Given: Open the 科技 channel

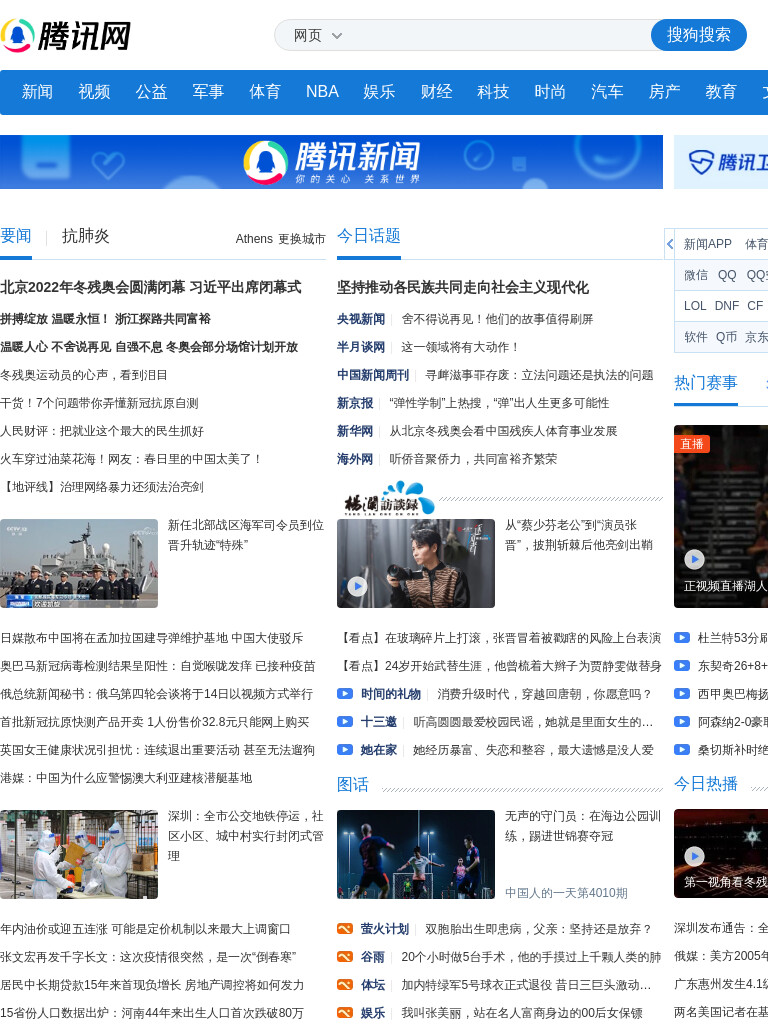Looking at the screenshot, I should 493,91.
